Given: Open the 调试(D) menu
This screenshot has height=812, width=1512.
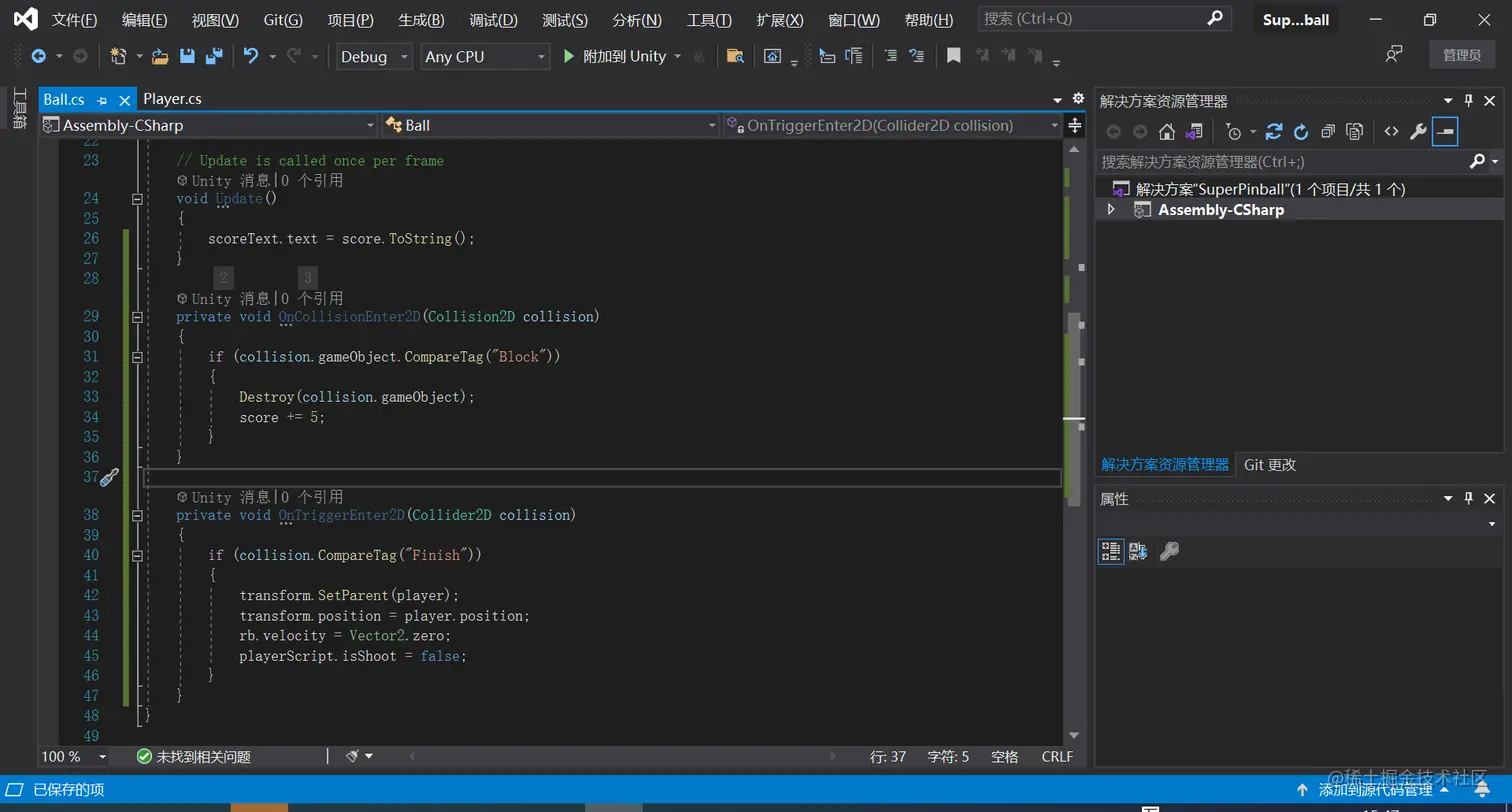Looking at the screenshot, I should point(493,20).
